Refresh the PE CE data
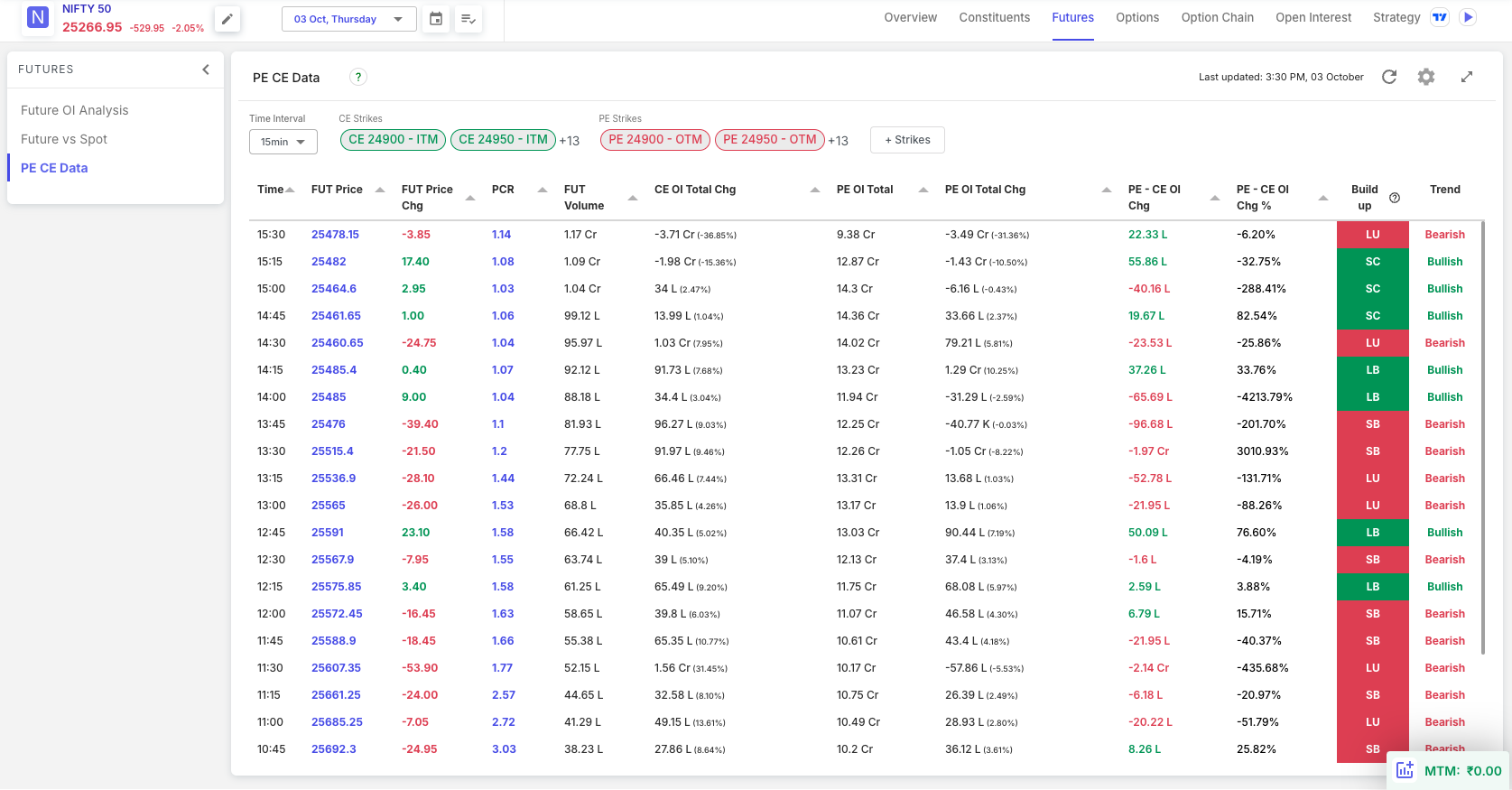Screen dimensions: 1512x790 coord(1389,77)
